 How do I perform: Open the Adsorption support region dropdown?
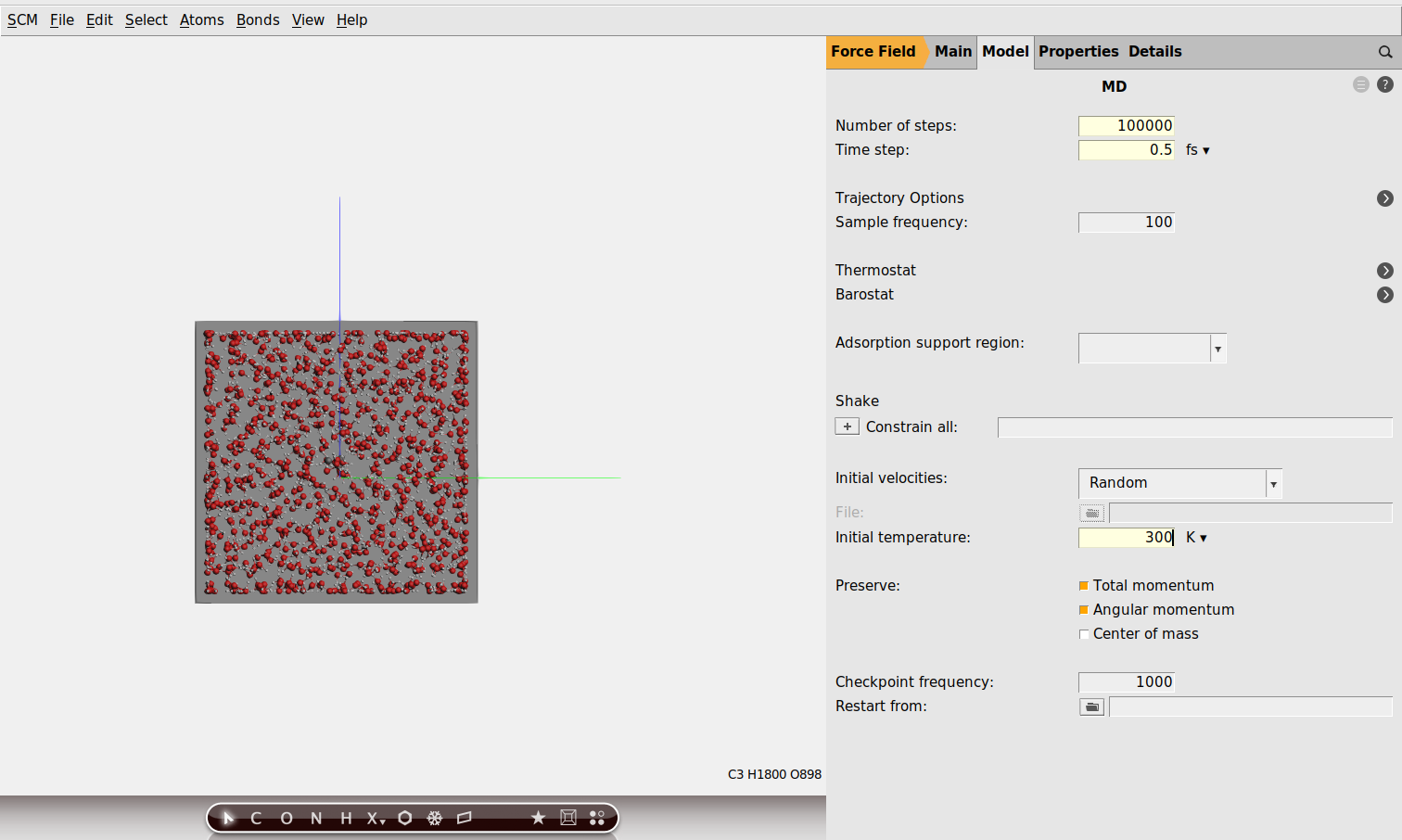coord(1217,348)
